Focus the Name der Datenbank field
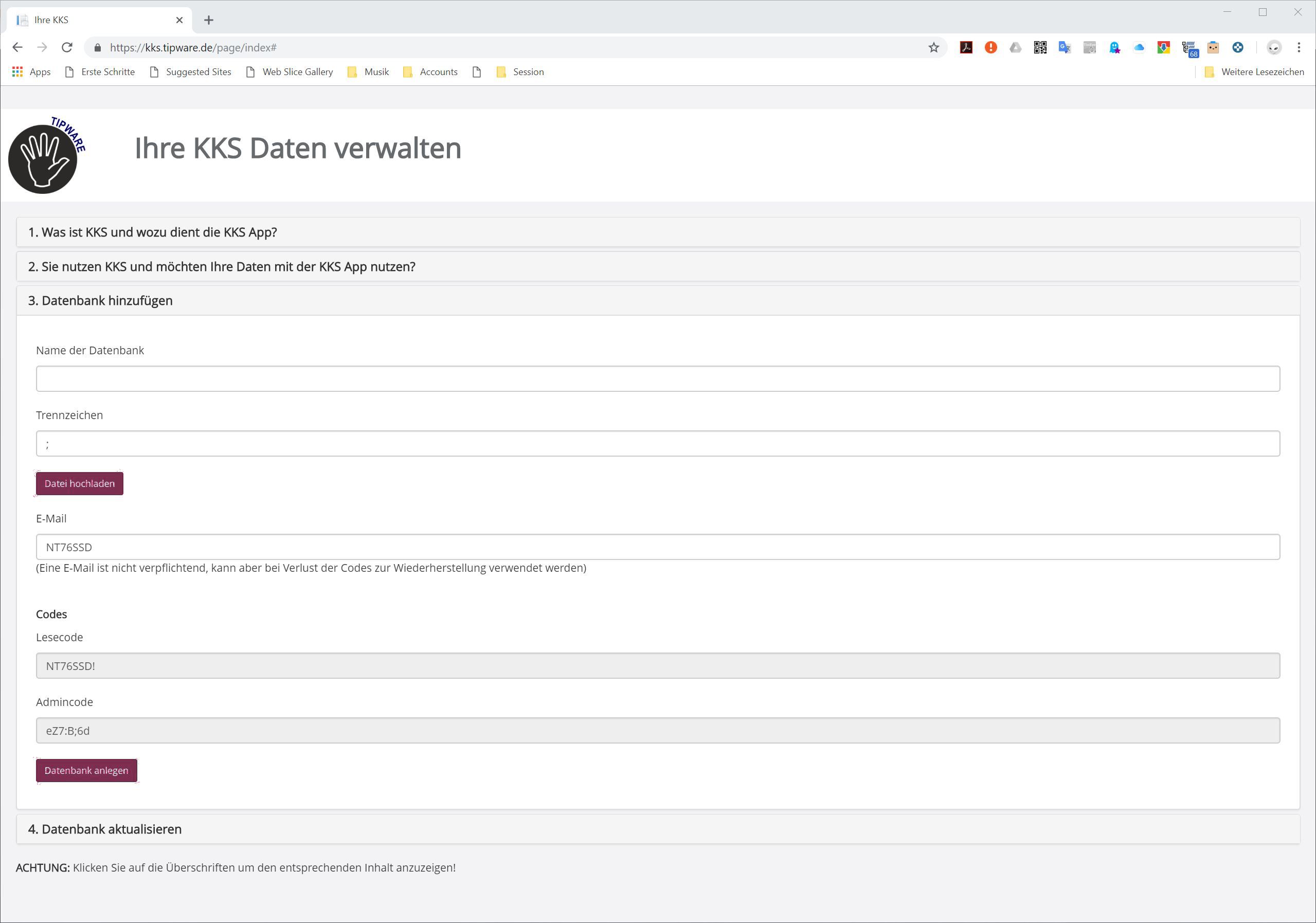Image resolution: width=1316 pixels, height=923 pixels. (x=657, y=378)
